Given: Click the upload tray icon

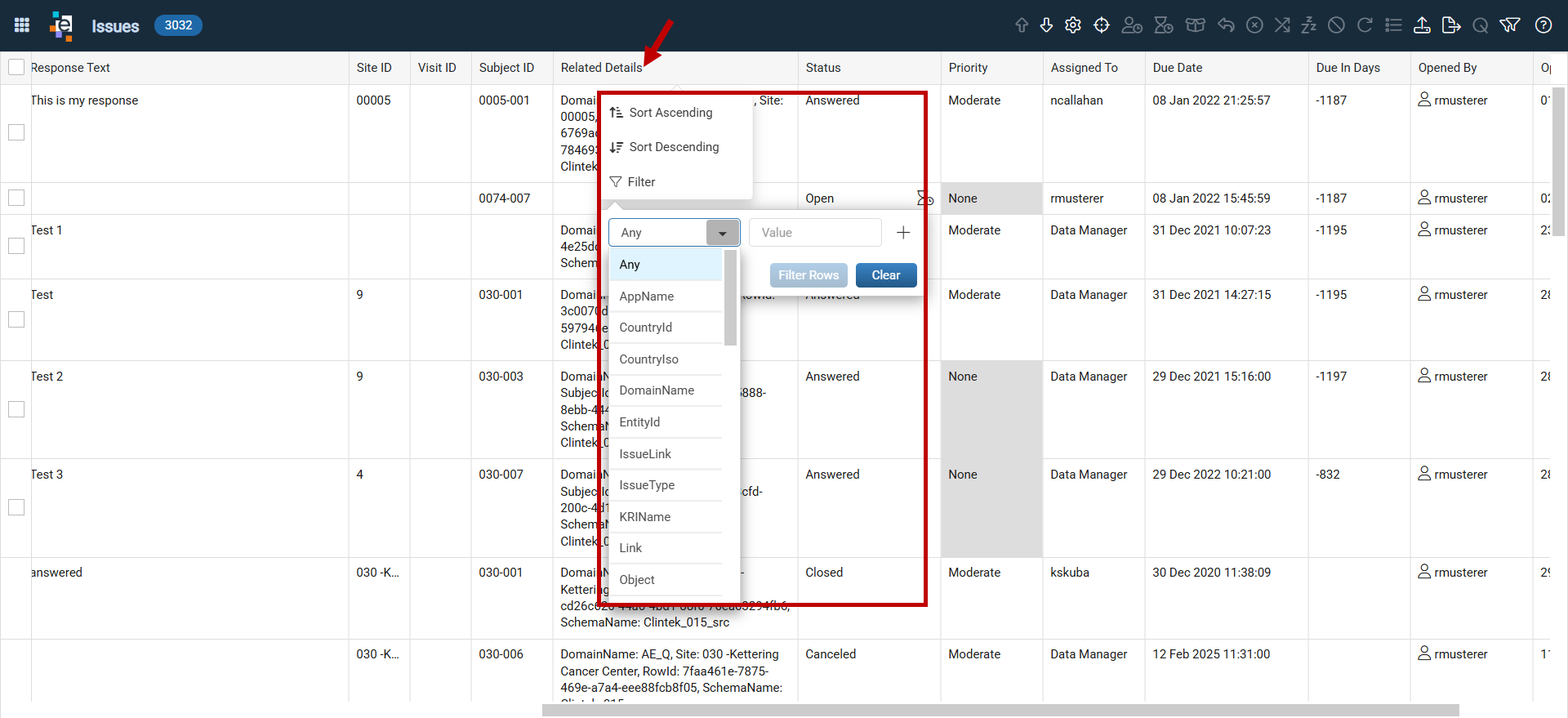Looking at the screenshot, I should 1422,25.
